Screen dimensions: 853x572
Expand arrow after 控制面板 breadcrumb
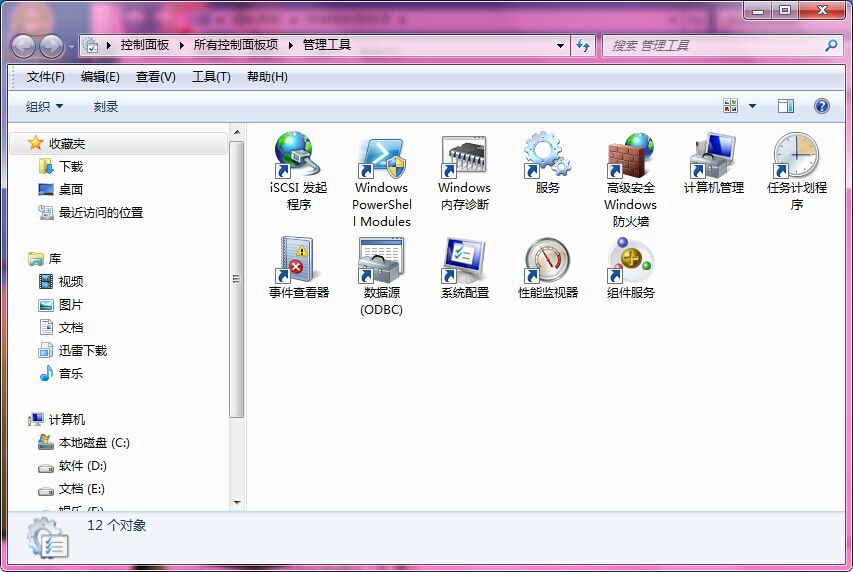point(182,45)
